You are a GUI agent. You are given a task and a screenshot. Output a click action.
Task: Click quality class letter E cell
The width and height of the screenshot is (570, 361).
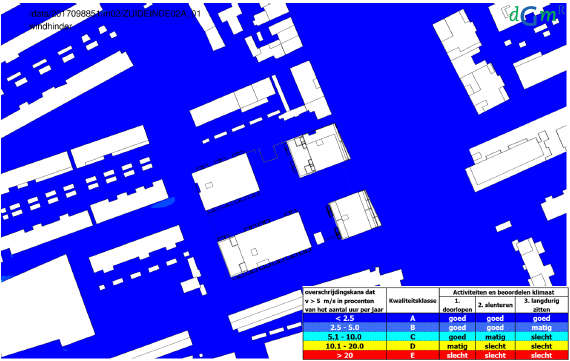pyautogui.click(x=413, y=355)
